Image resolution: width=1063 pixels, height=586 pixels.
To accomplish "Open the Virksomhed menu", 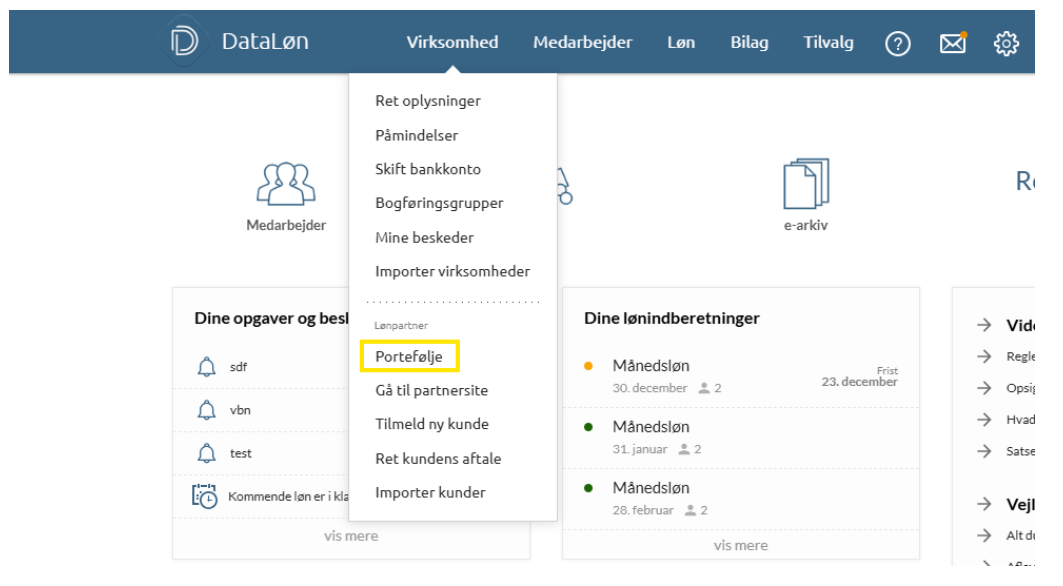I will coord(452,42).
